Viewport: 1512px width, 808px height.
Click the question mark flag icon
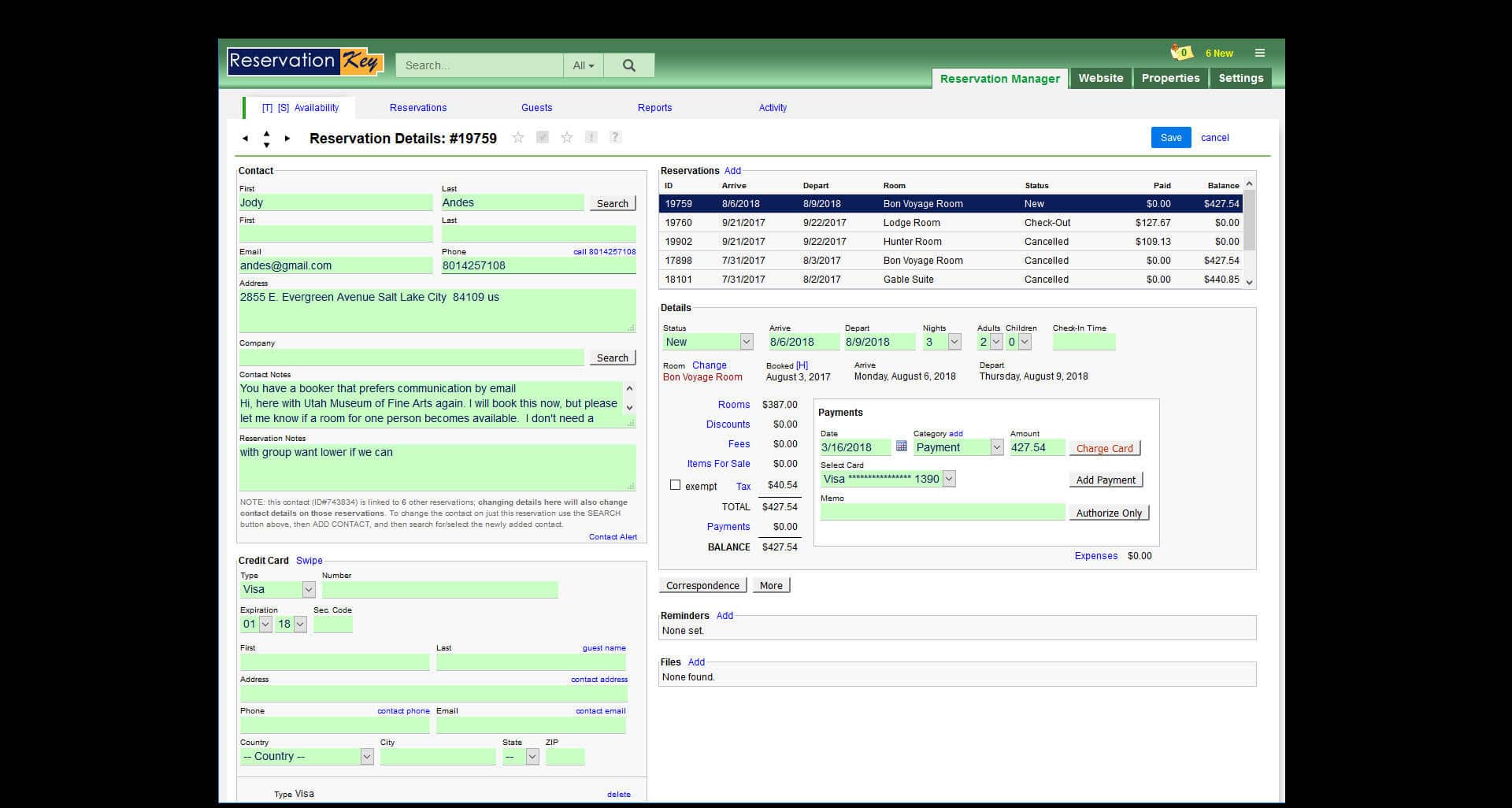(x=616, y=137)
